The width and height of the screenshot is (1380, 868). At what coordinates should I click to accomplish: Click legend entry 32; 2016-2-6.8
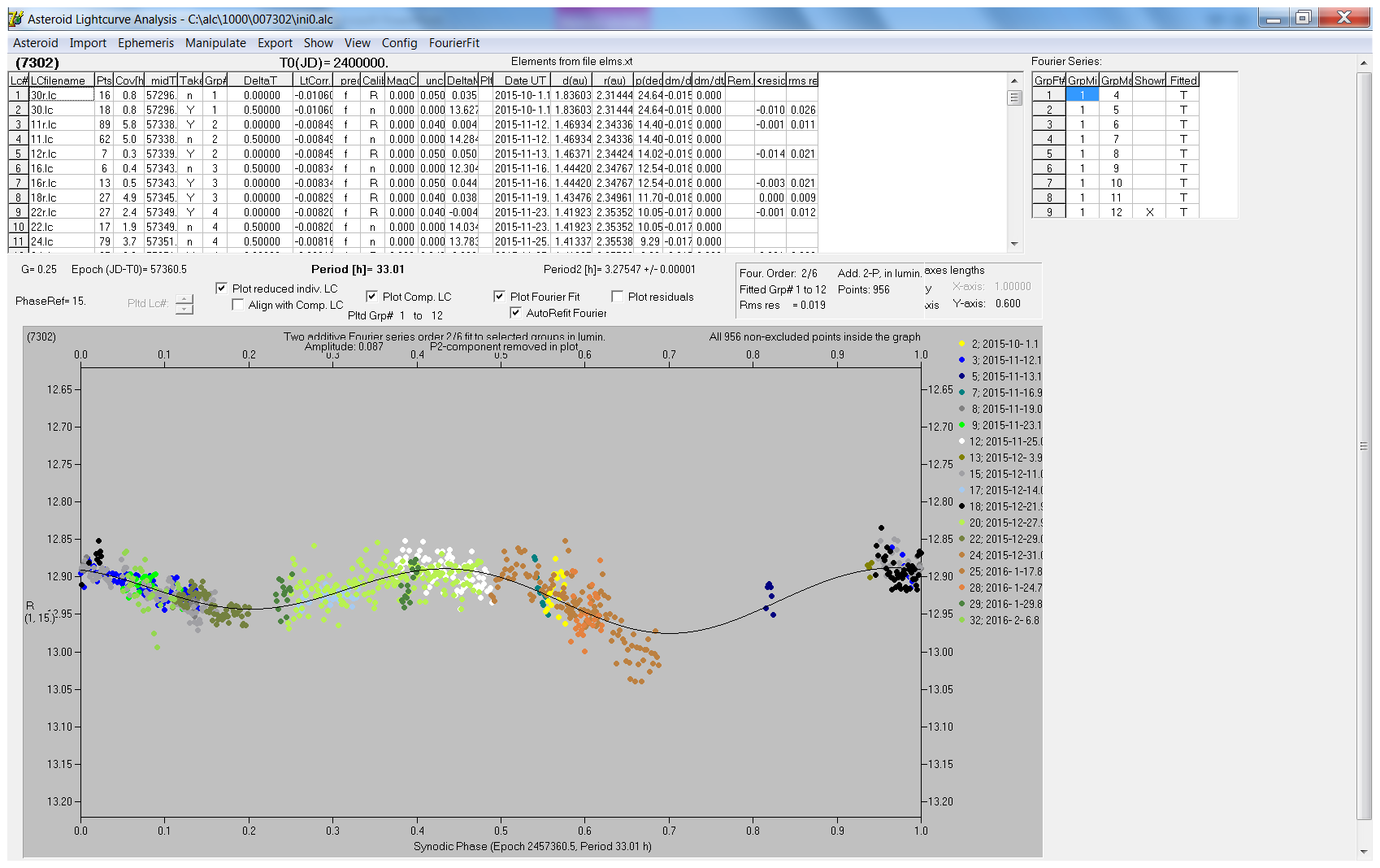coord(998,620)
